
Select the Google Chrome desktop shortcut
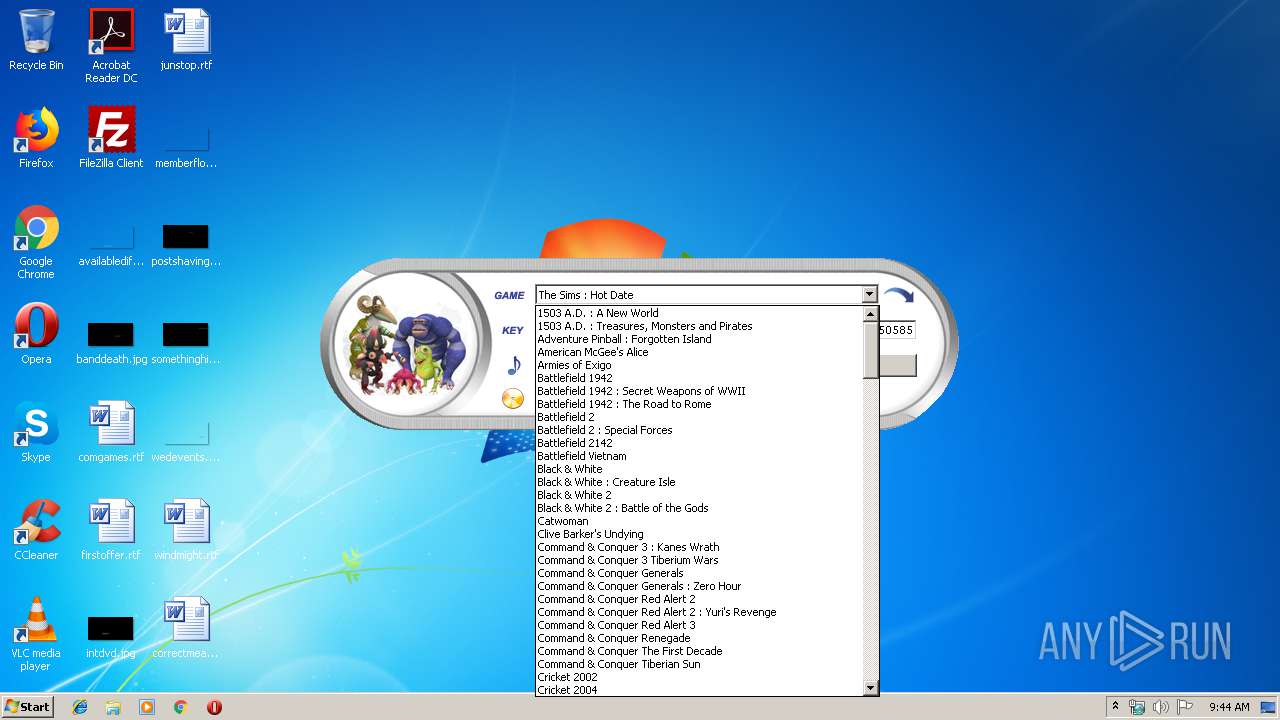click(x=36, y=243)
